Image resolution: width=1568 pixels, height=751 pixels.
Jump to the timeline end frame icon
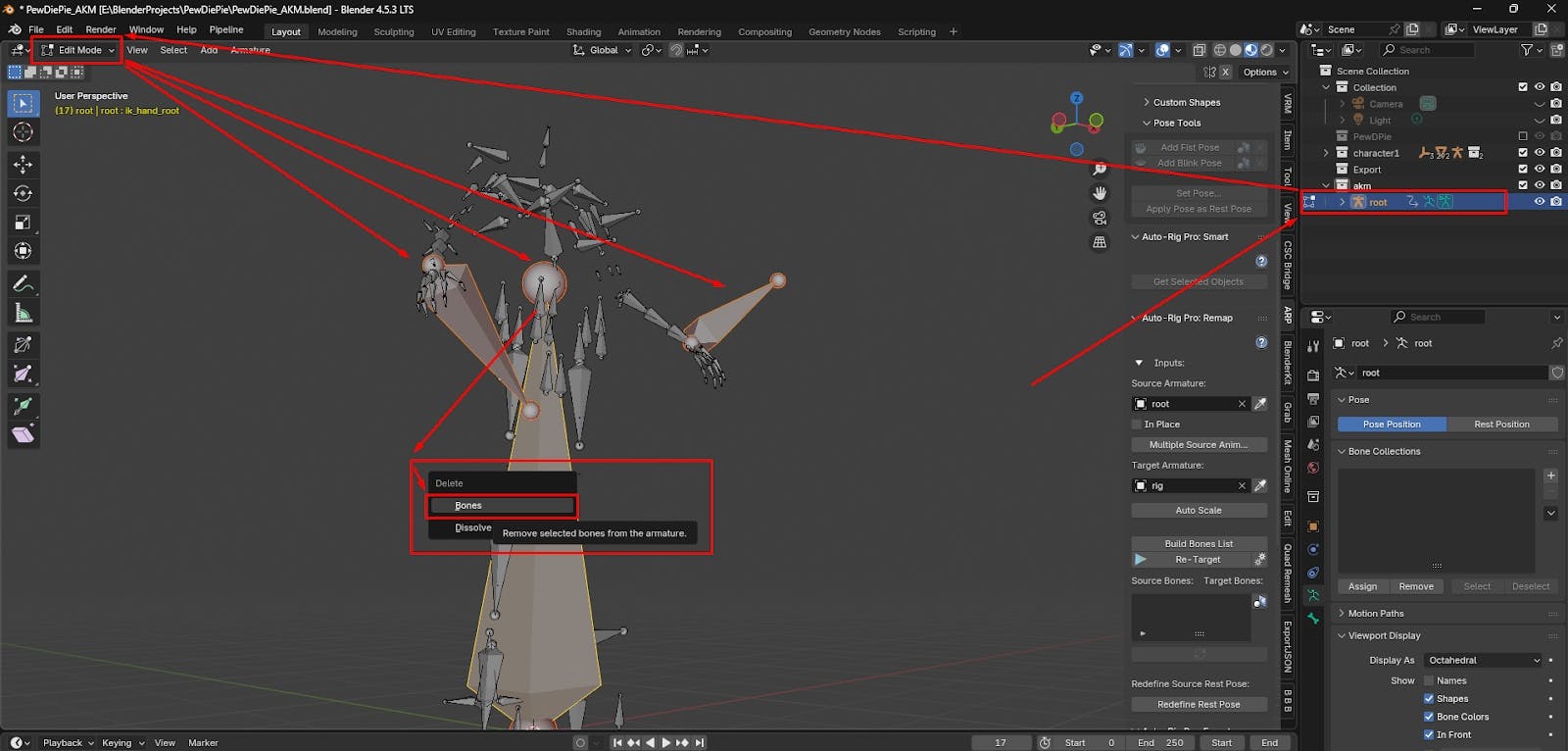pos(700,742)
